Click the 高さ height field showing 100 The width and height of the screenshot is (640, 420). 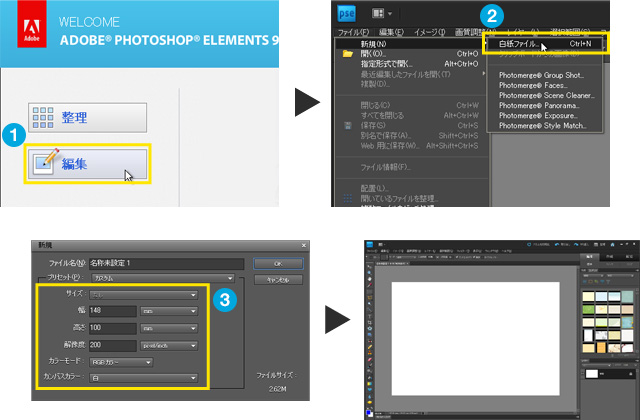[113, 328]
